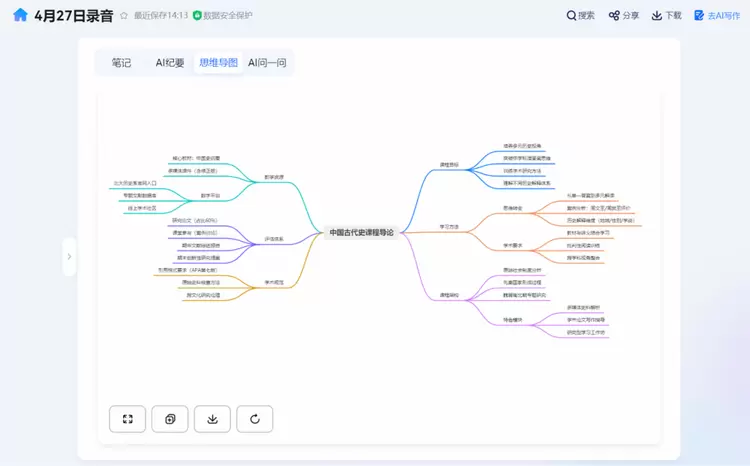The width and height of the screenshot is (750, 466).
Task: Click the 下载 download icon in header
Action: [657, 16]
